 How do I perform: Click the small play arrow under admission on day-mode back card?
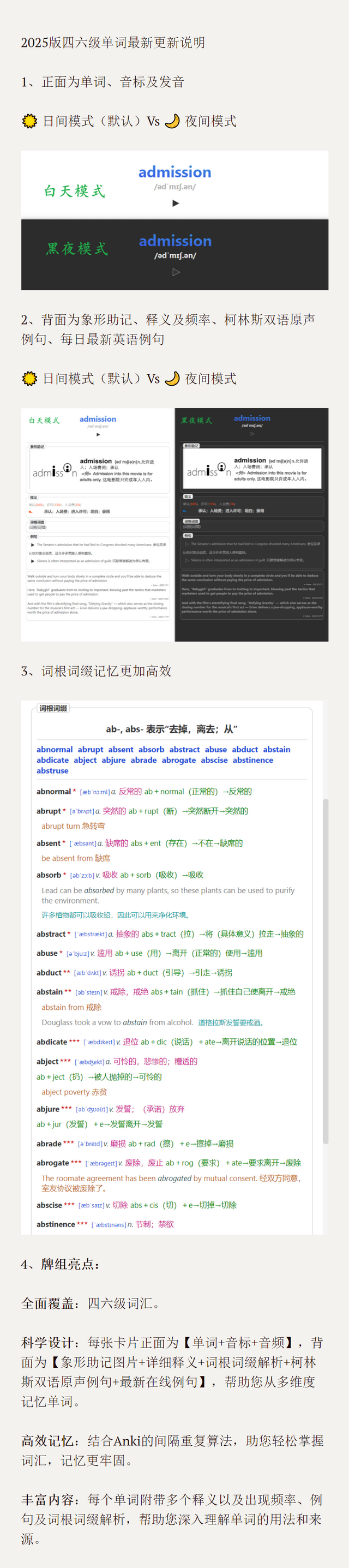tap(98, 435)
